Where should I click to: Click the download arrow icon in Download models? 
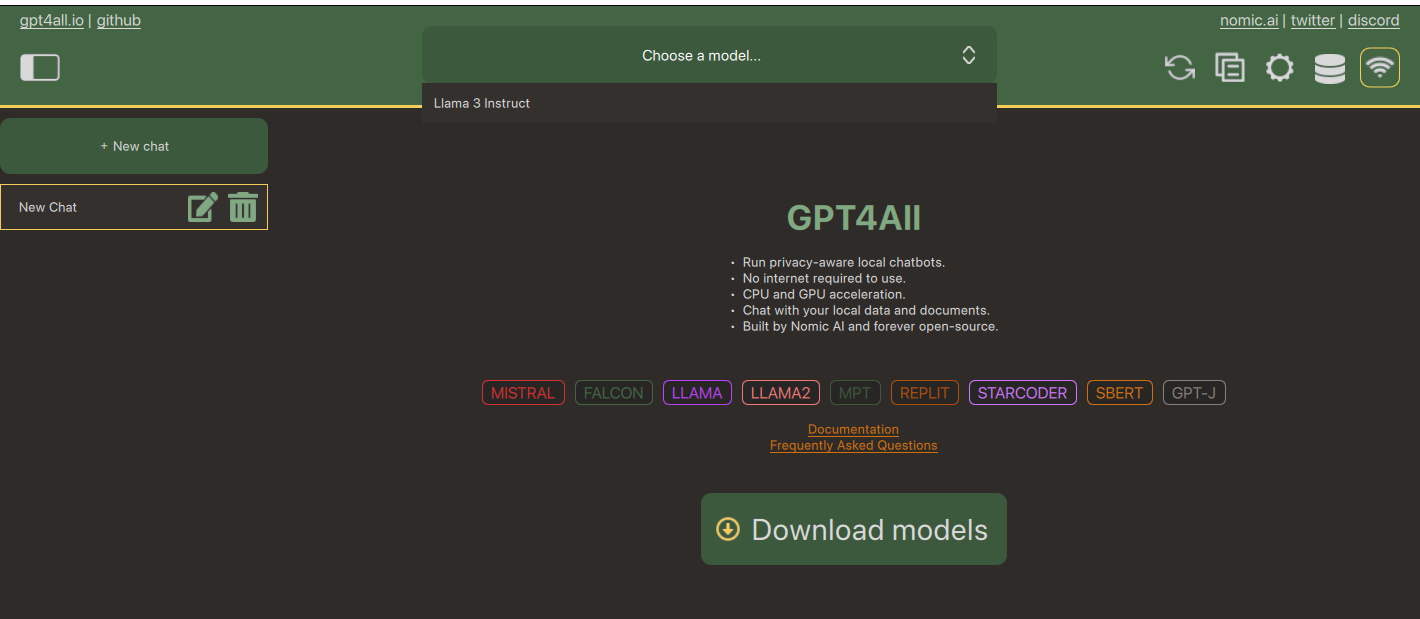[728, 529]
